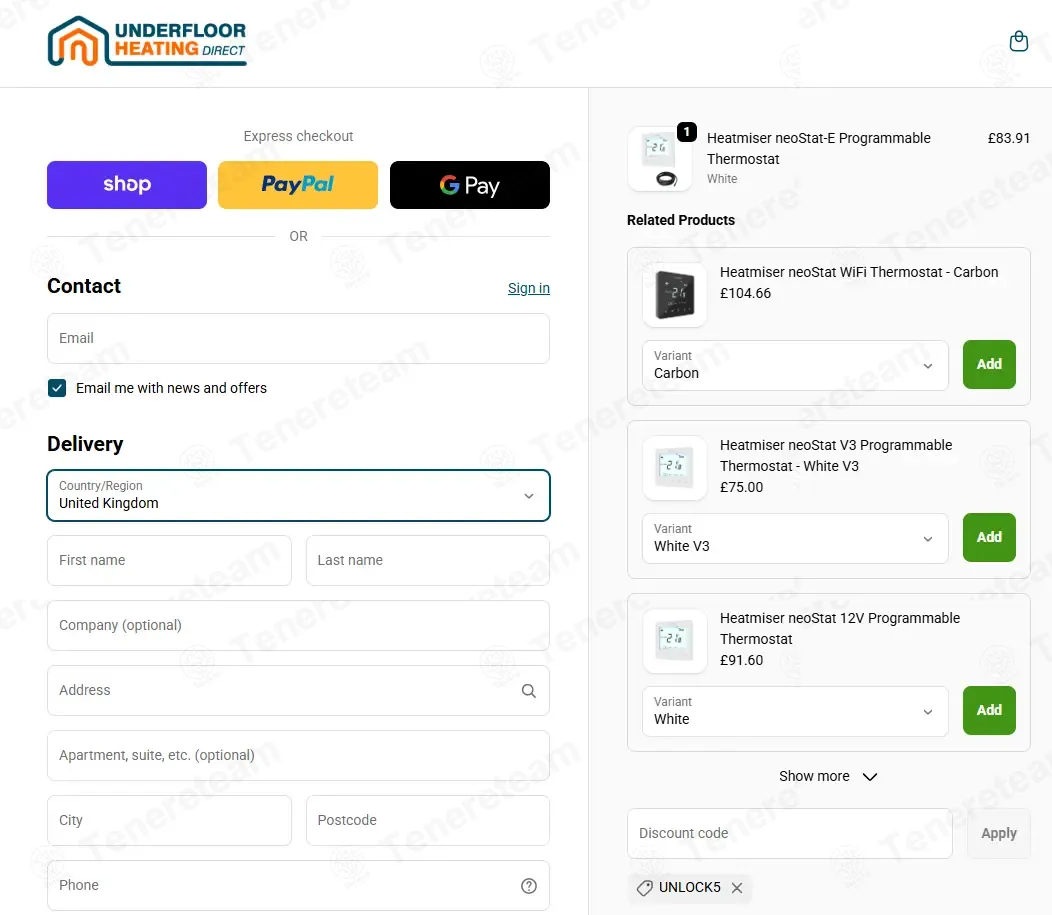Image resolution: width=1052 pixels, height=915 pixels.
Task: Click the £83.91 price text
Action: 1008,138
